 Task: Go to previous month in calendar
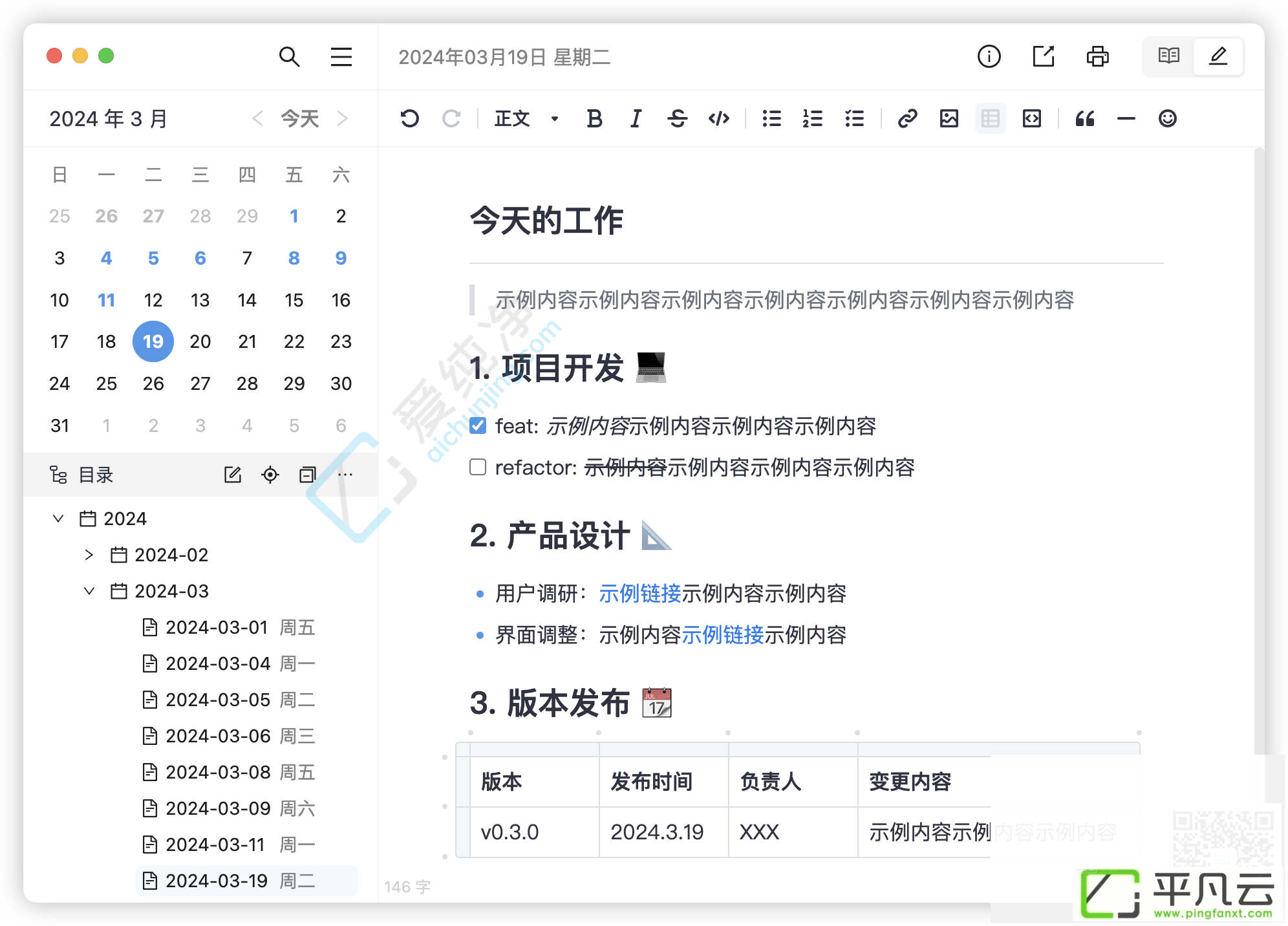[257, 118]
